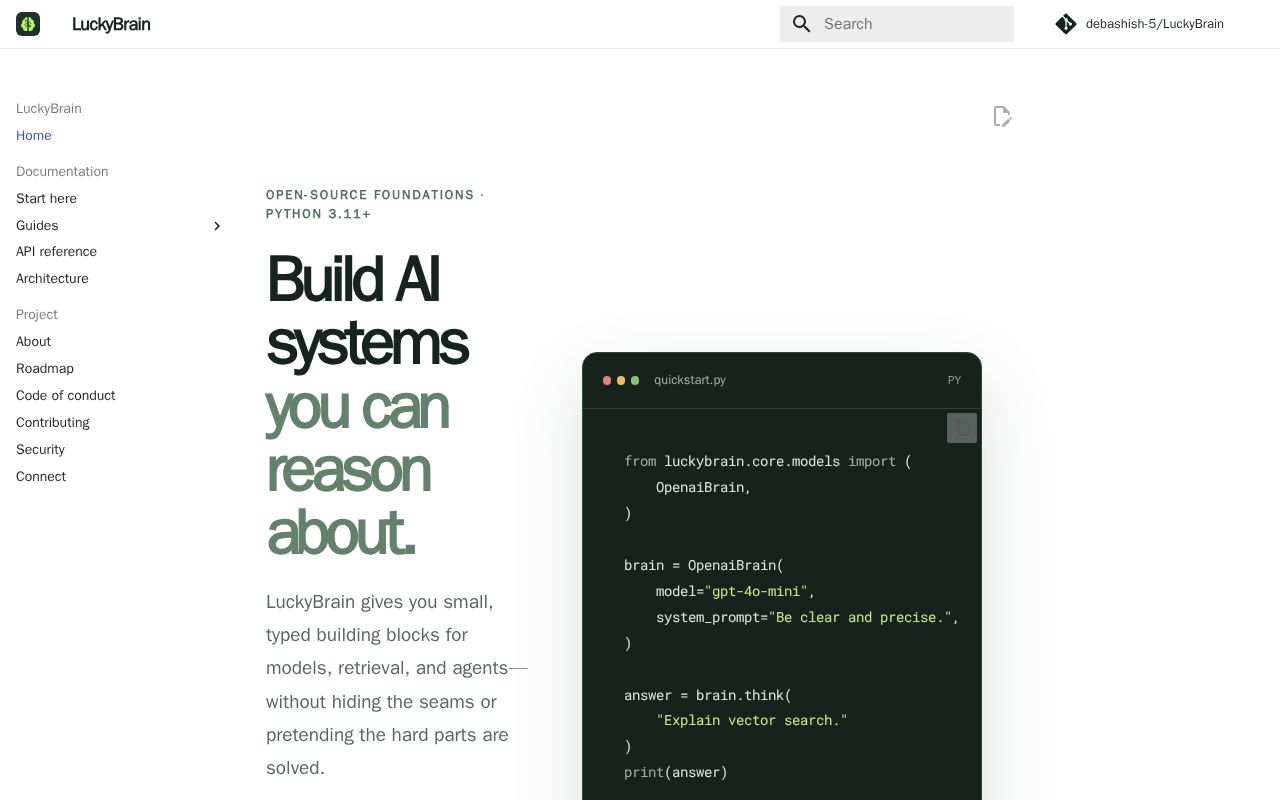This screenshot has width=1280, height=800.
Task: Open the About page
Action: [x=33, y=342]
